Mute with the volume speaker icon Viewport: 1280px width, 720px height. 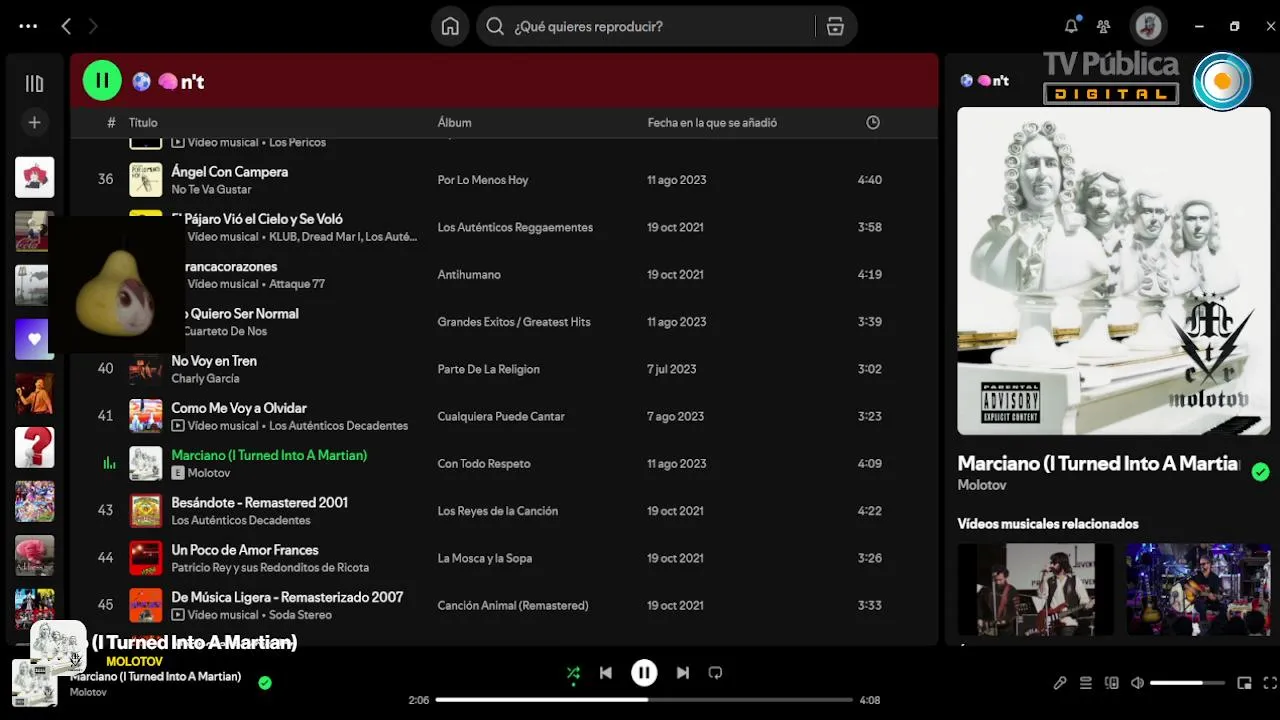click(x=1137, y=683)
